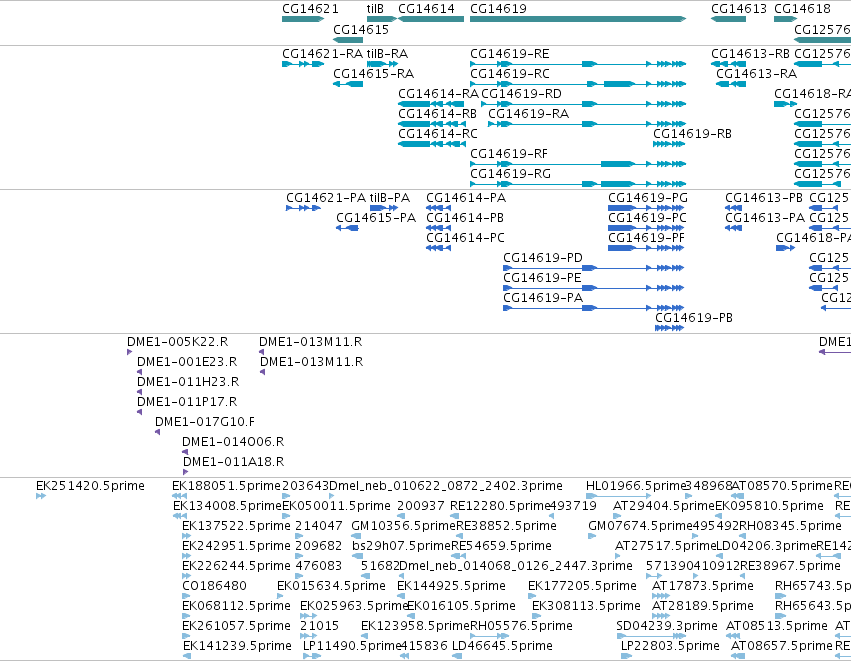
Task: Open the CG14615-RA transcript
Action: coord(348,84)
